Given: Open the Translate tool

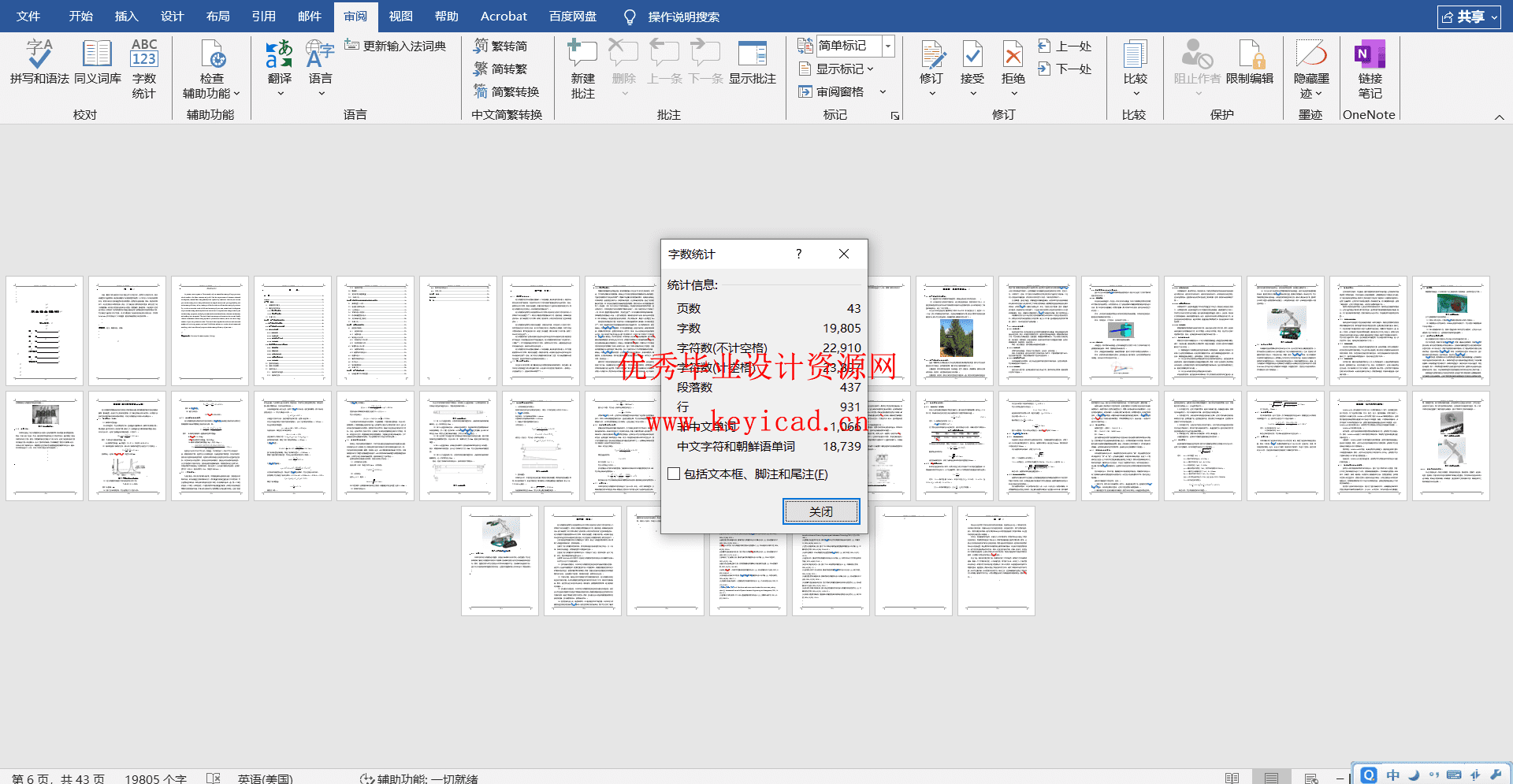Looking at the screenshot, I should [x=280, y=62].
